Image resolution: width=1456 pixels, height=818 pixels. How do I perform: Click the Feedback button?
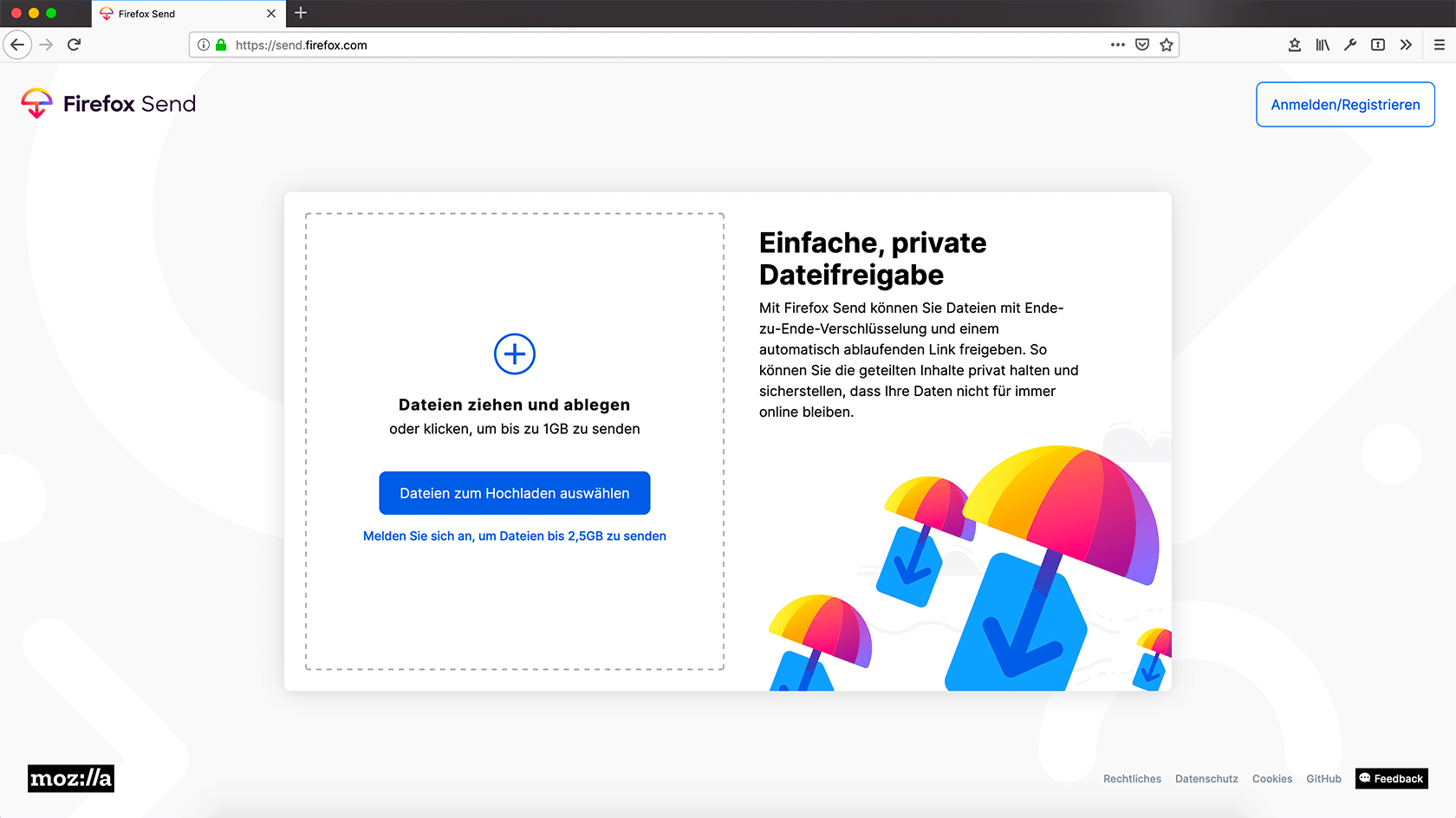coord(1392,778)
